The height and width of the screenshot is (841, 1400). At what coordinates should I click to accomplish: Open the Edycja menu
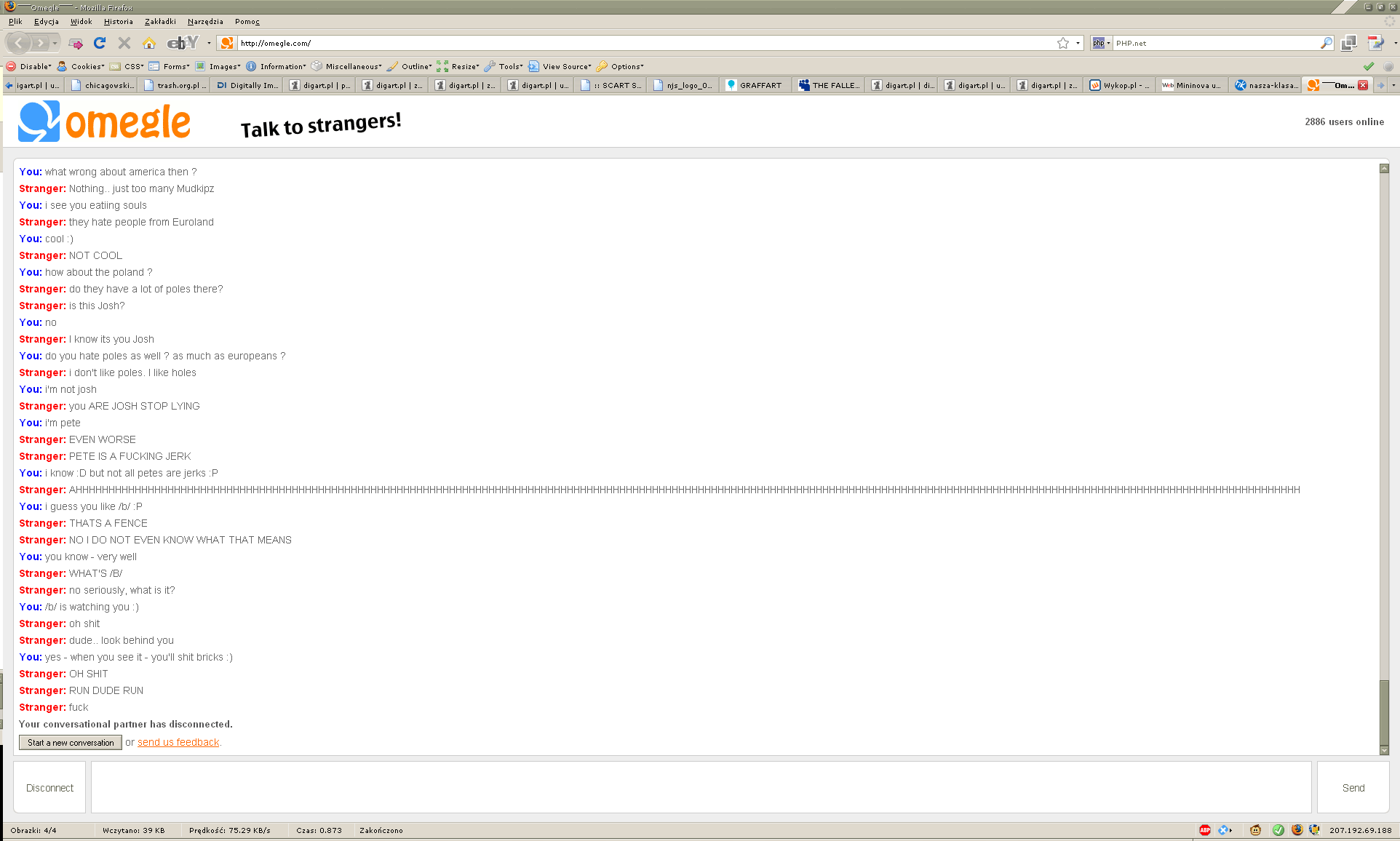tap(47, 22)
